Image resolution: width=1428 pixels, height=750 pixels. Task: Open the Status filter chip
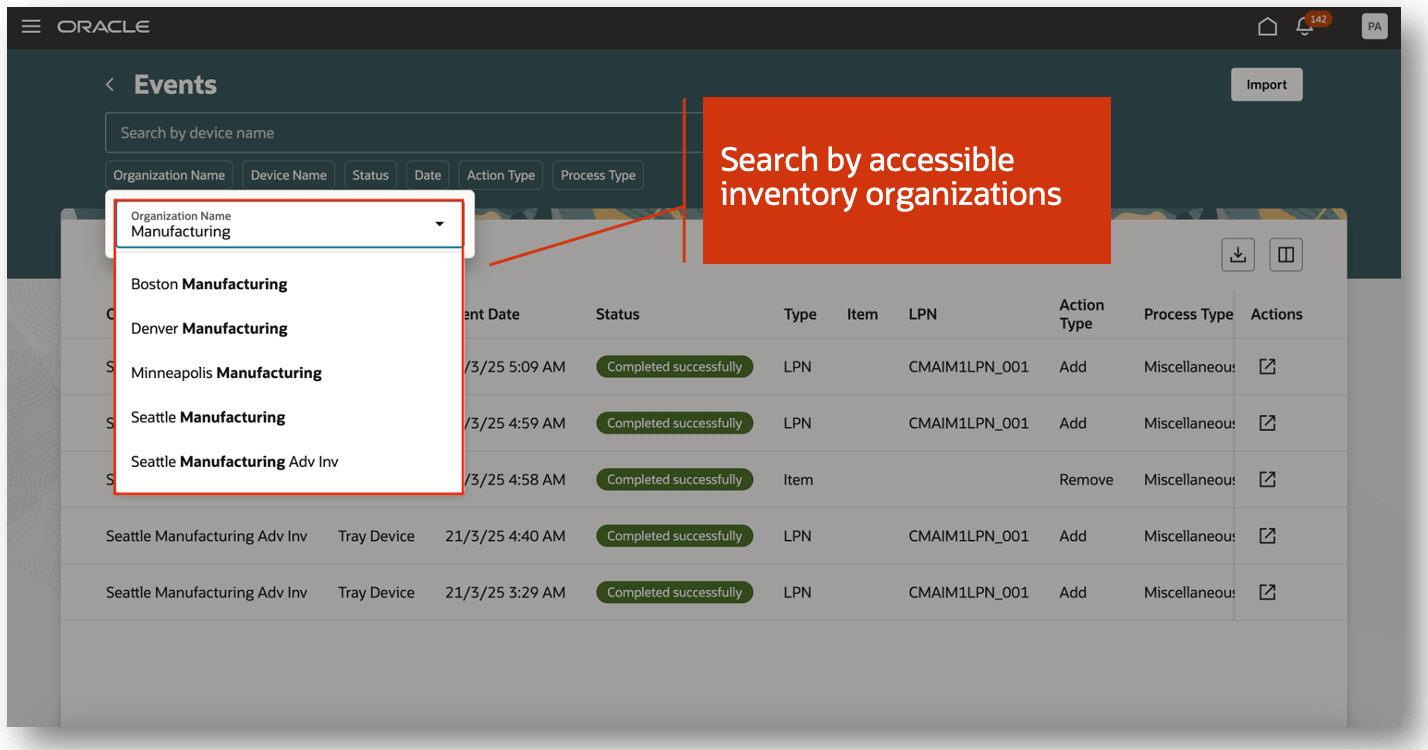370,175
